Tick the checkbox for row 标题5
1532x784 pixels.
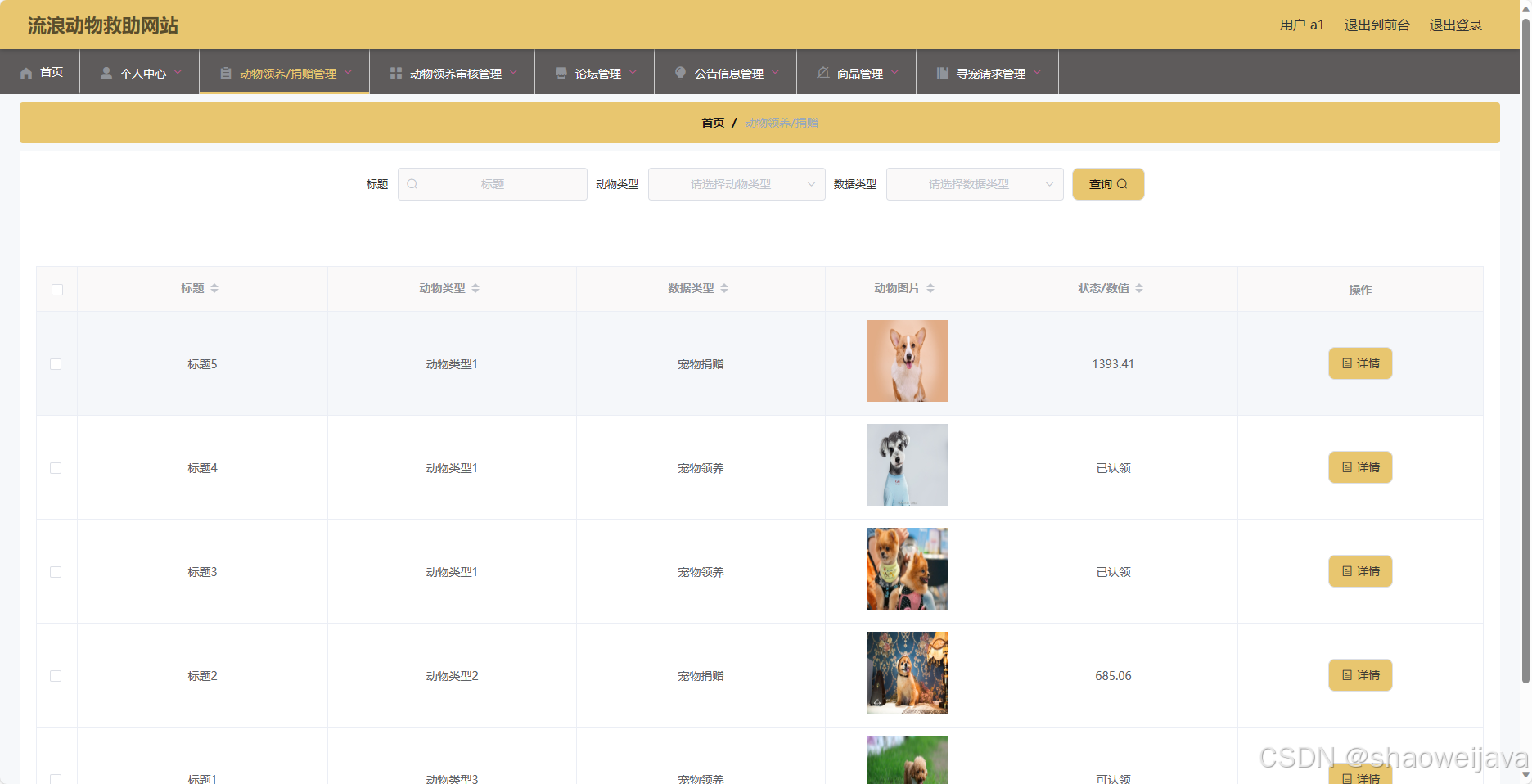[56, 364]
